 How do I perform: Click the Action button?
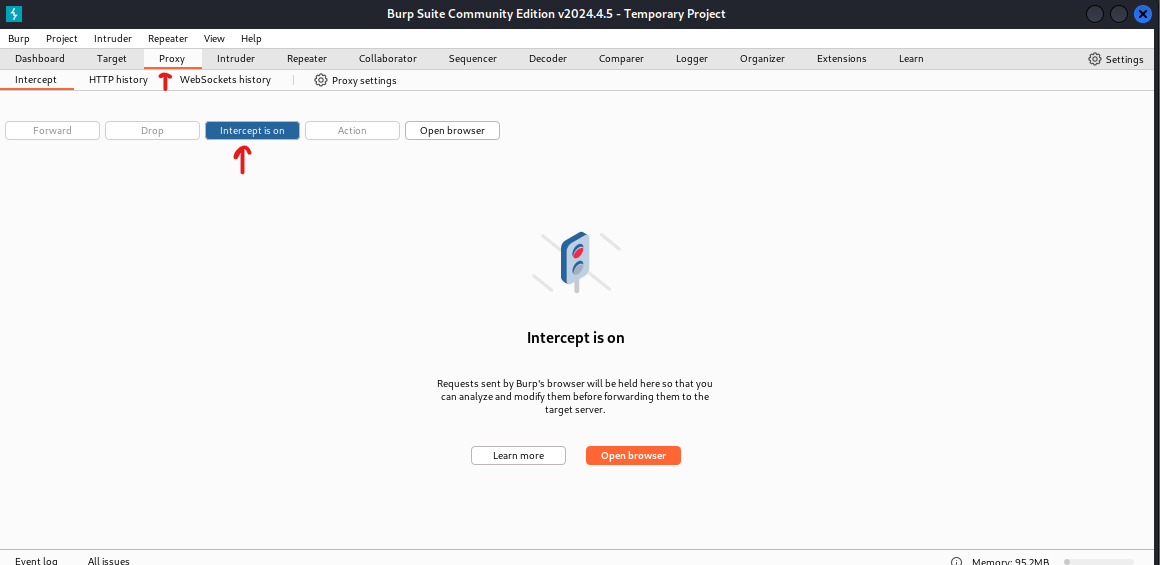point(352,130)
